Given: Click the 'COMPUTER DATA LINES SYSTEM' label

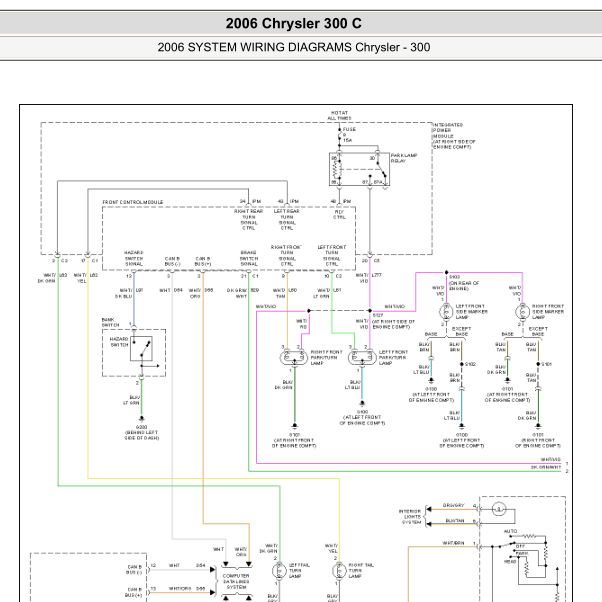Looking at the screenshot, I should (236, 581).
